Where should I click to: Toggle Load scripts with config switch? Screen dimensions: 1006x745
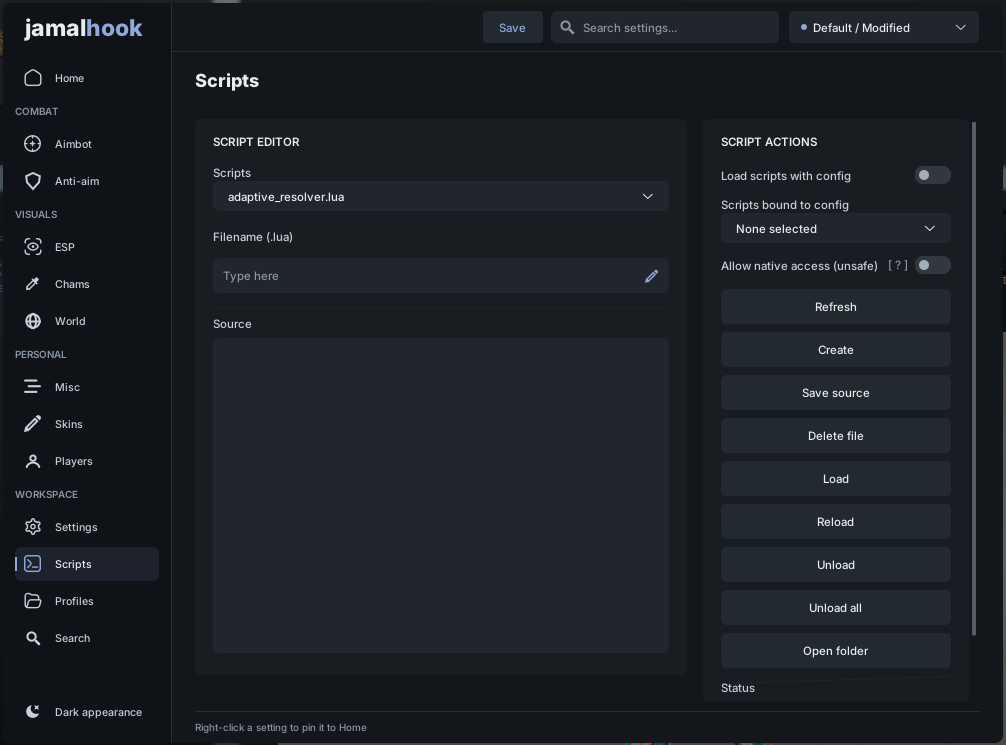tap(932, 175)
